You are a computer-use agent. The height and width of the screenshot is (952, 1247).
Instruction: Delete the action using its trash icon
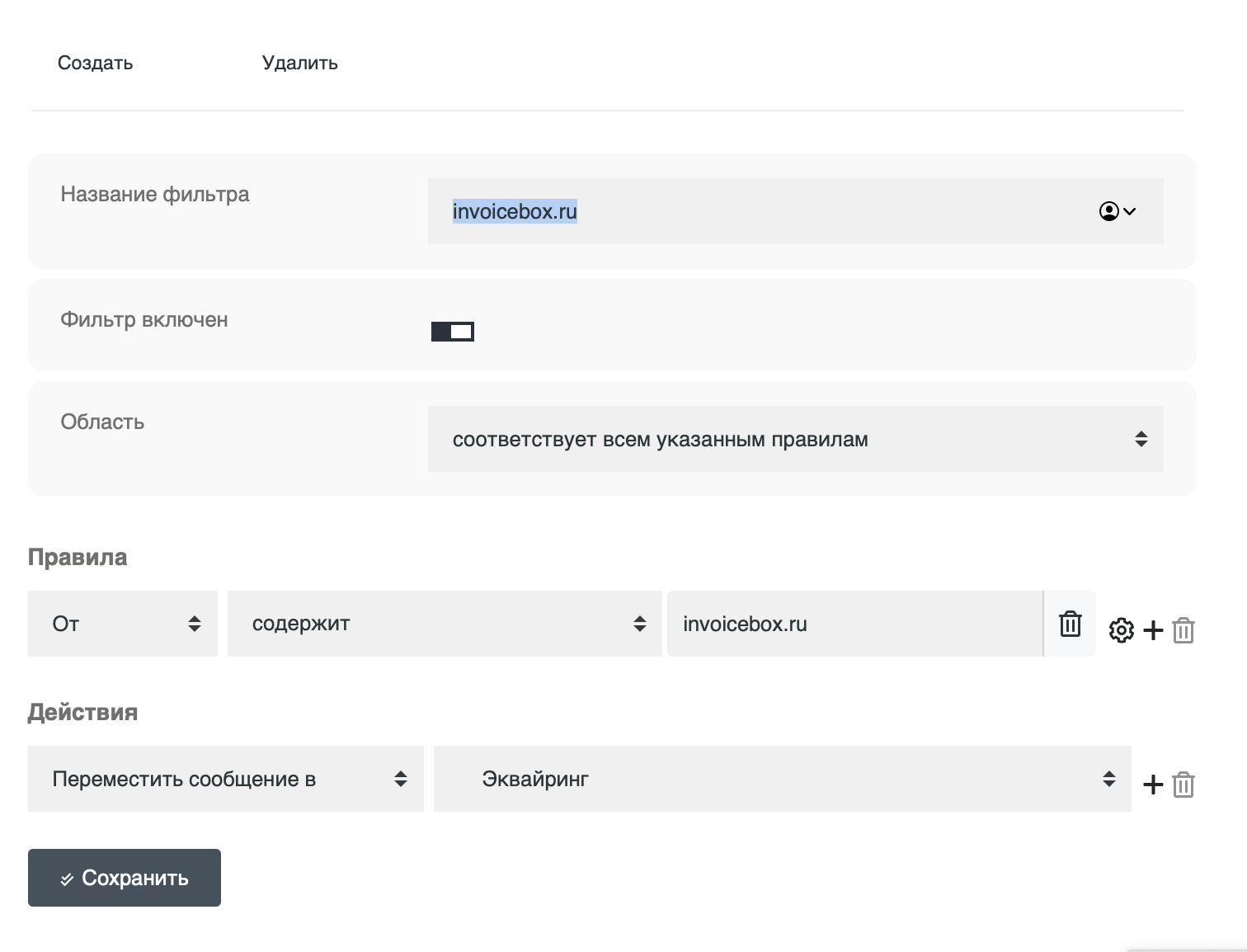click(1183, 785)
